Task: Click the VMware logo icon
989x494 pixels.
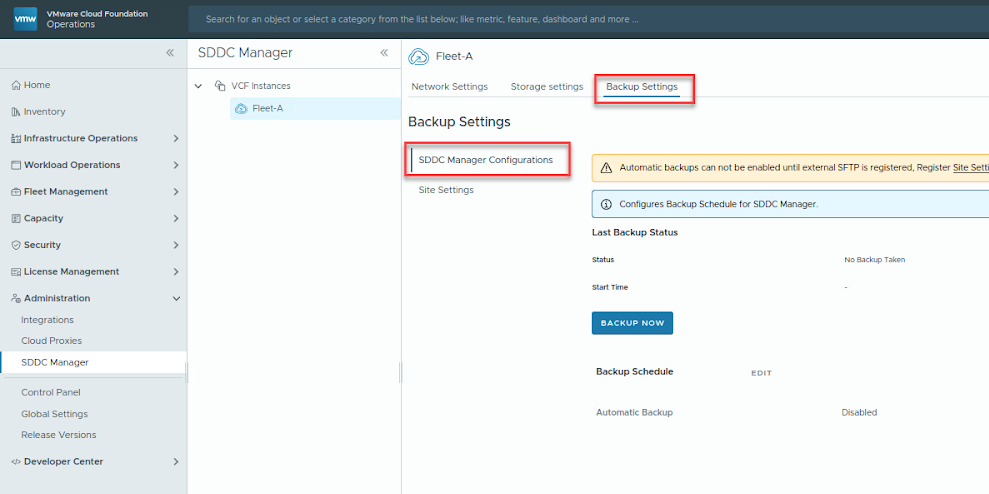Action: [26, 19]
